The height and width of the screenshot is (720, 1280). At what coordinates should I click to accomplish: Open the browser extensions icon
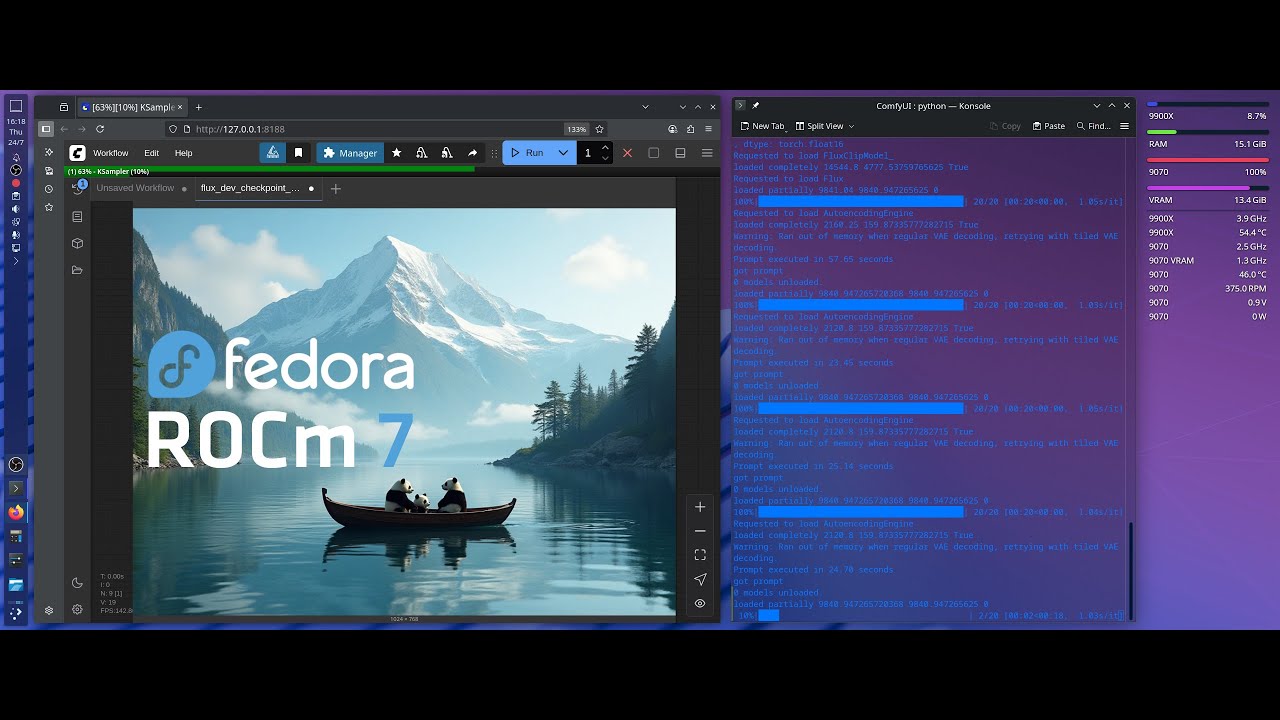coord(690,129)
